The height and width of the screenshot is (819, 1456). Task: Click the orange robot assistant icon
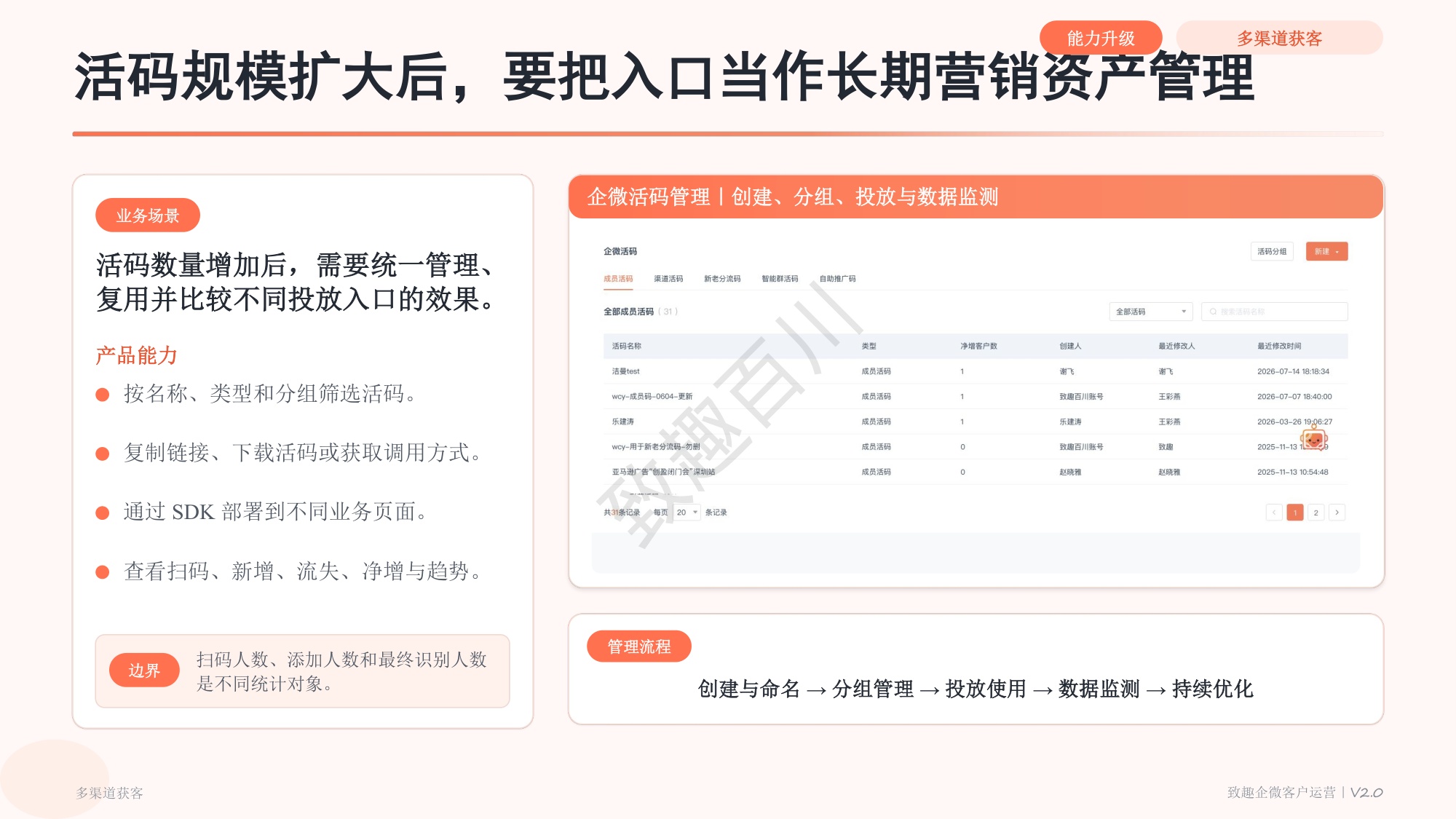pyautogui.click(x=1314, y=438)
